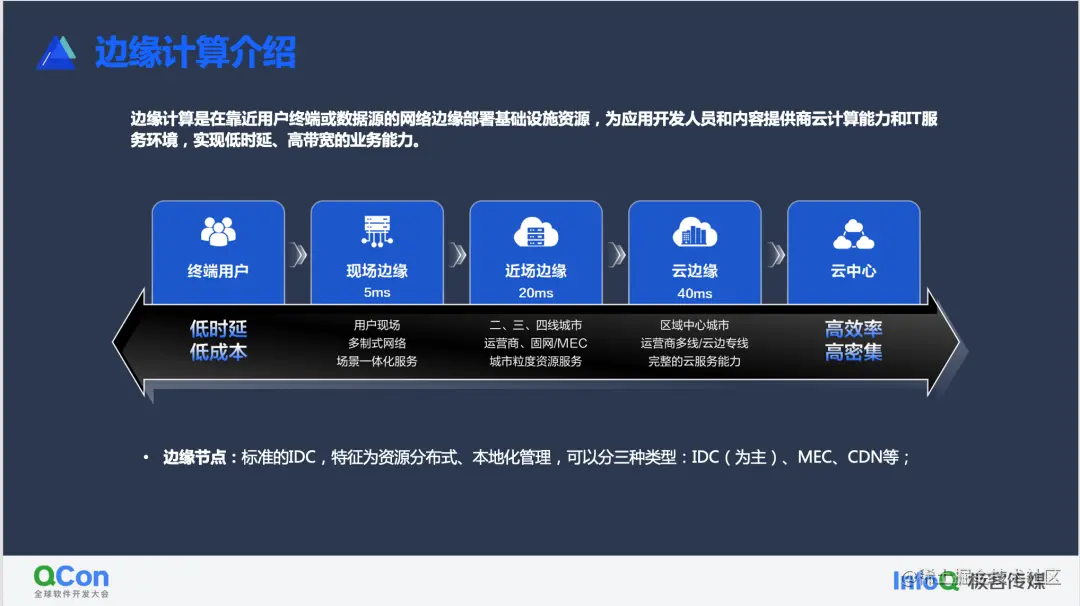1080x606 pixels.
Task: Toggle the 低时延 低成本 highlight label
Action: click(218, 341)
